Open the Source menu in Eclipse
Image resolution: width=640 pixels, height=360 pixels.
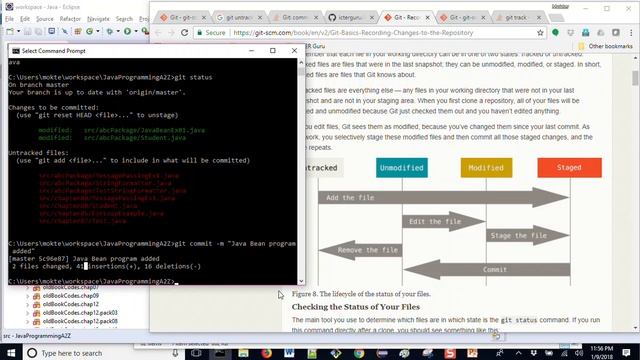click(44, 19)
